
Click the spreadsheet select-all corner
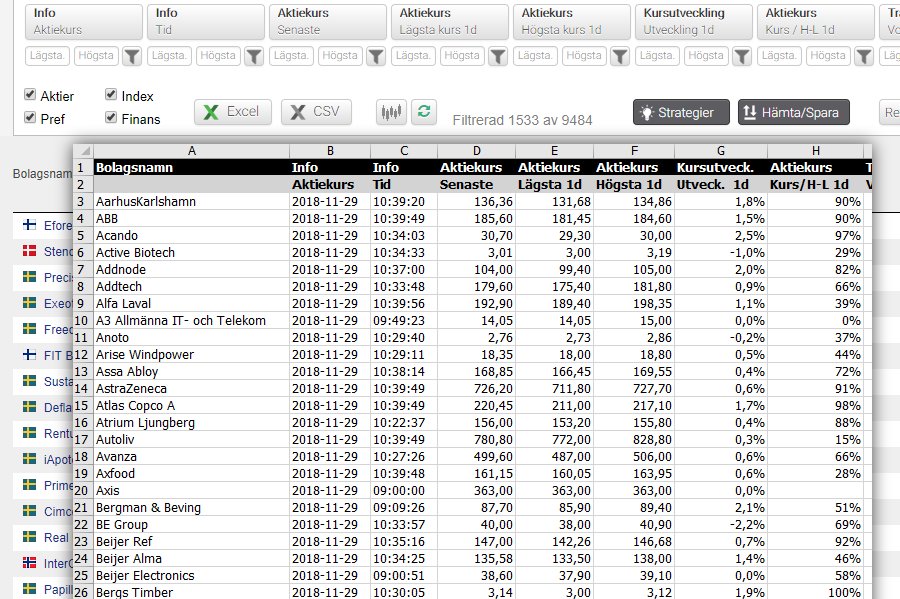[84, 151]
